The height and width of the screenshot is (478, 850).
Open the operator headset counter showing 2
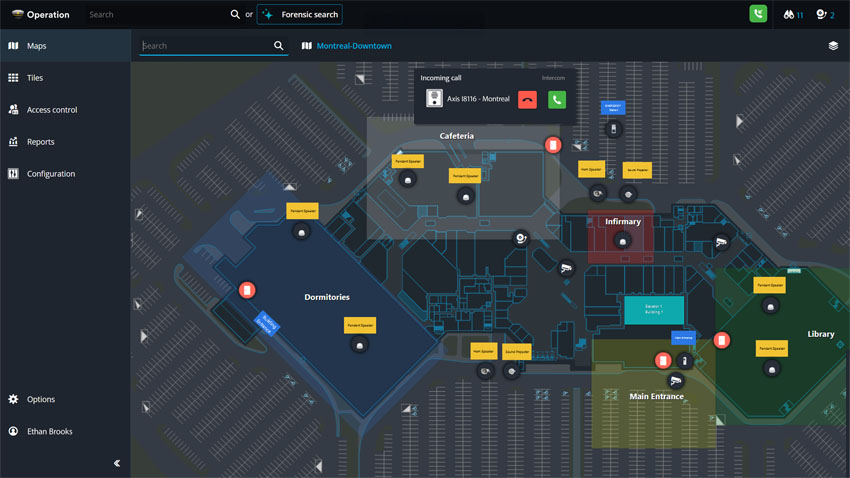[x=826, y=15]
